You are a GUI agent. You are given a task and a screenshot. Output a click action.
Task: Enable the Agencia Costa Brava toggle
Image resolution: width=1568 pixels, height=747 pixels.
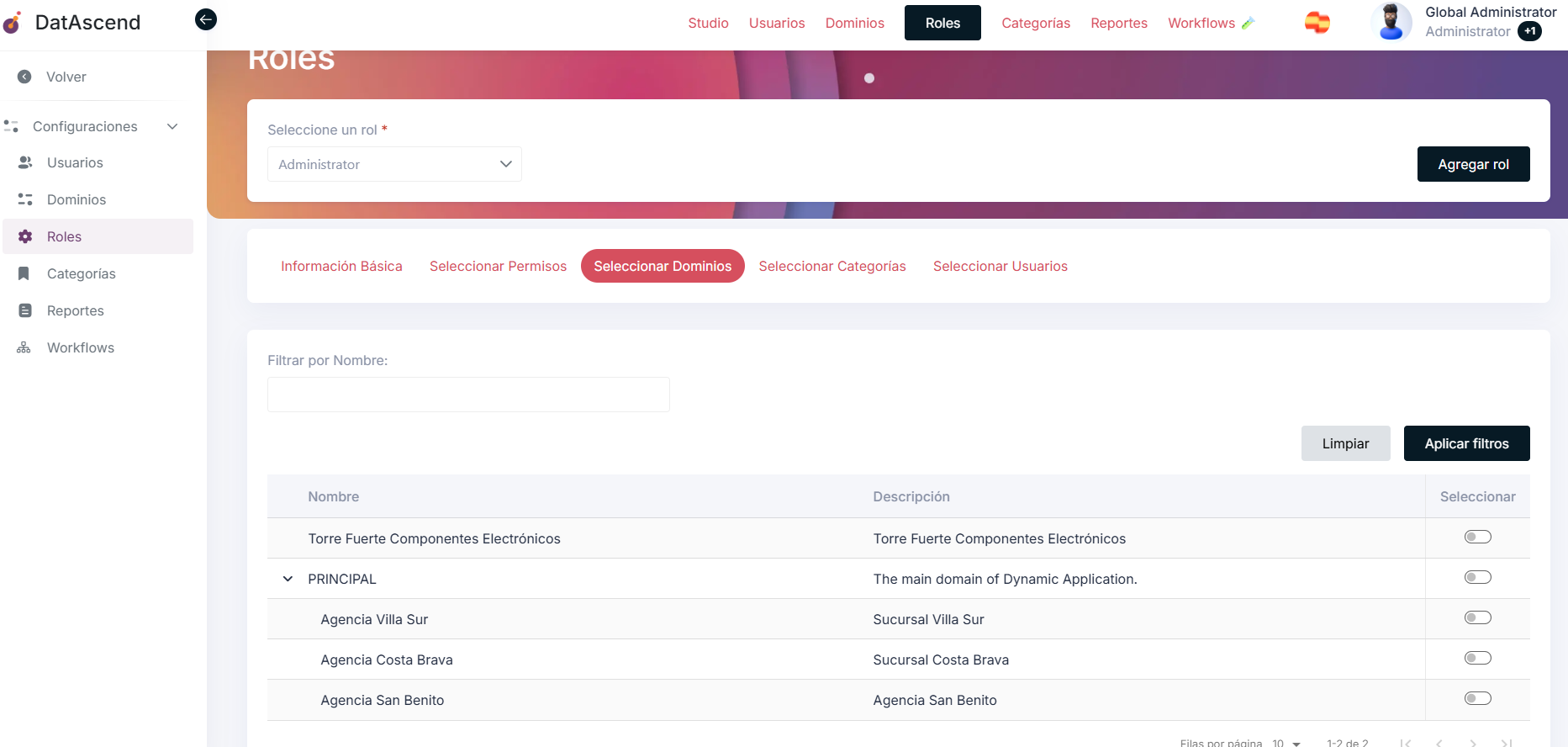[1477, 659]
